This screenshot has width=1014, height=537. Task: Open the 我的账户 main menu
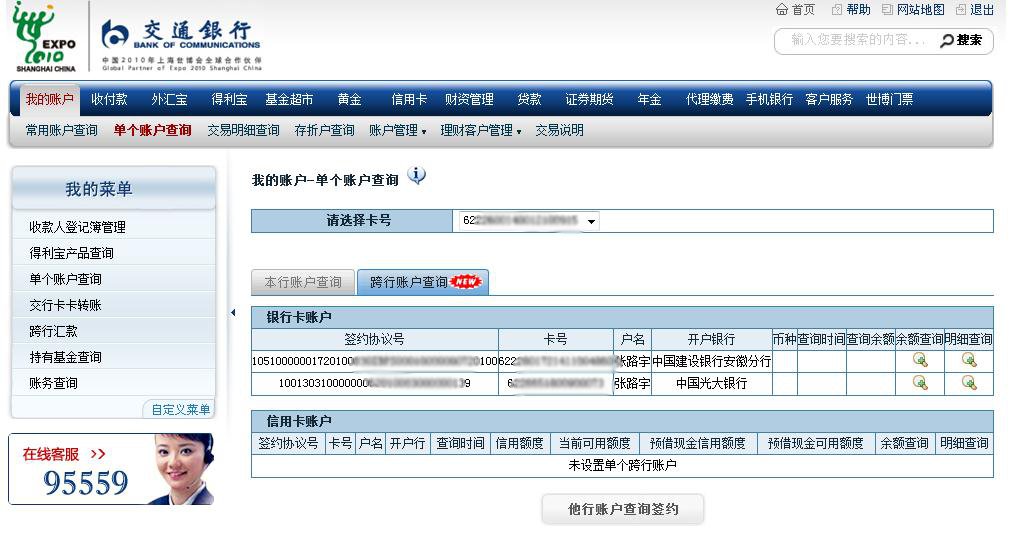[x=50, y=100]
